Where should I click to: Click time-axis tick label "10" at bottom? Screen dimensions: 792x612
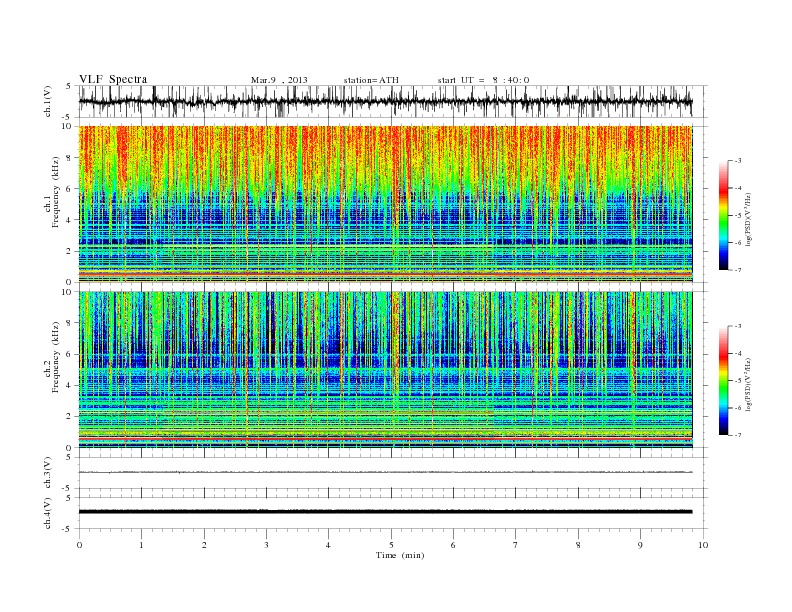click(x=703, y=545)
